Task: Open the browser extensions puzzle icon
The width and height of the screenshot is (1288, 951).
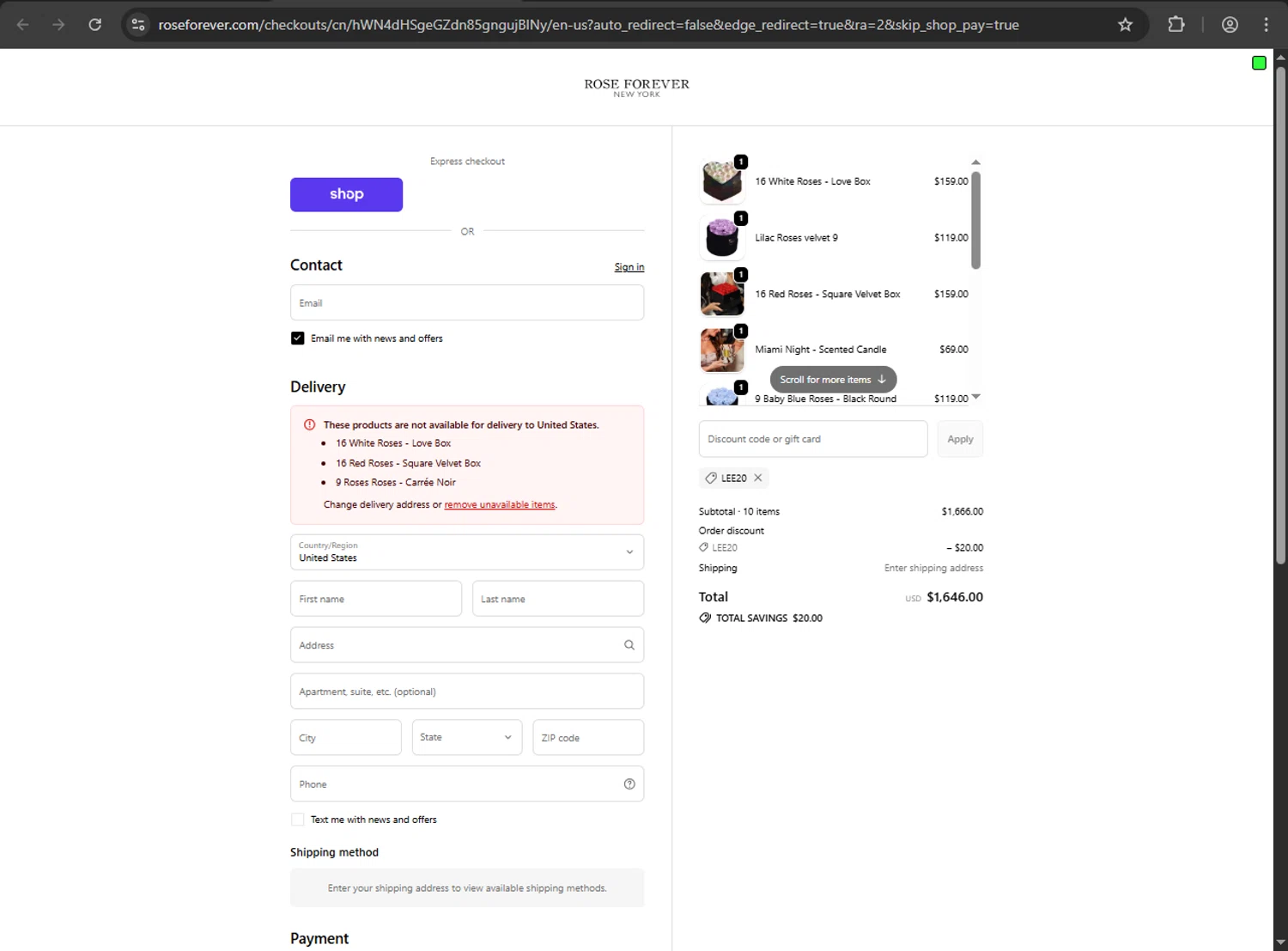Action: (x=1176, y=25)
